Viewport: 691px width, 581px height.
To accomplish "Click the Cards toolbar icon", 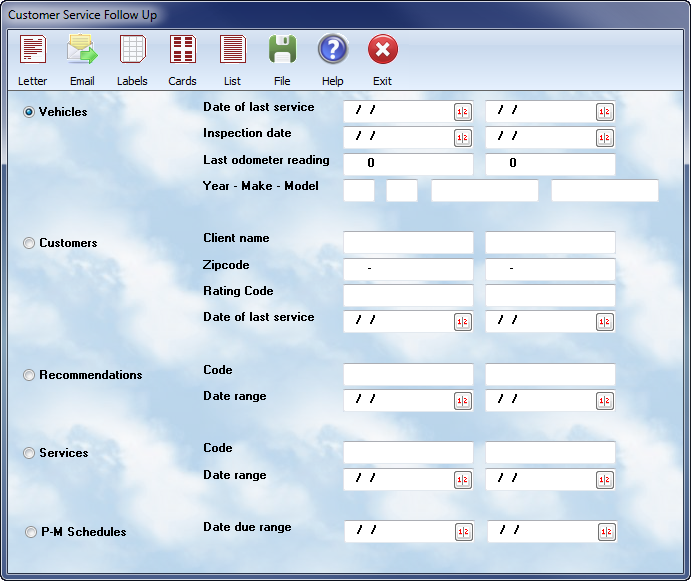I will point(182,49).
